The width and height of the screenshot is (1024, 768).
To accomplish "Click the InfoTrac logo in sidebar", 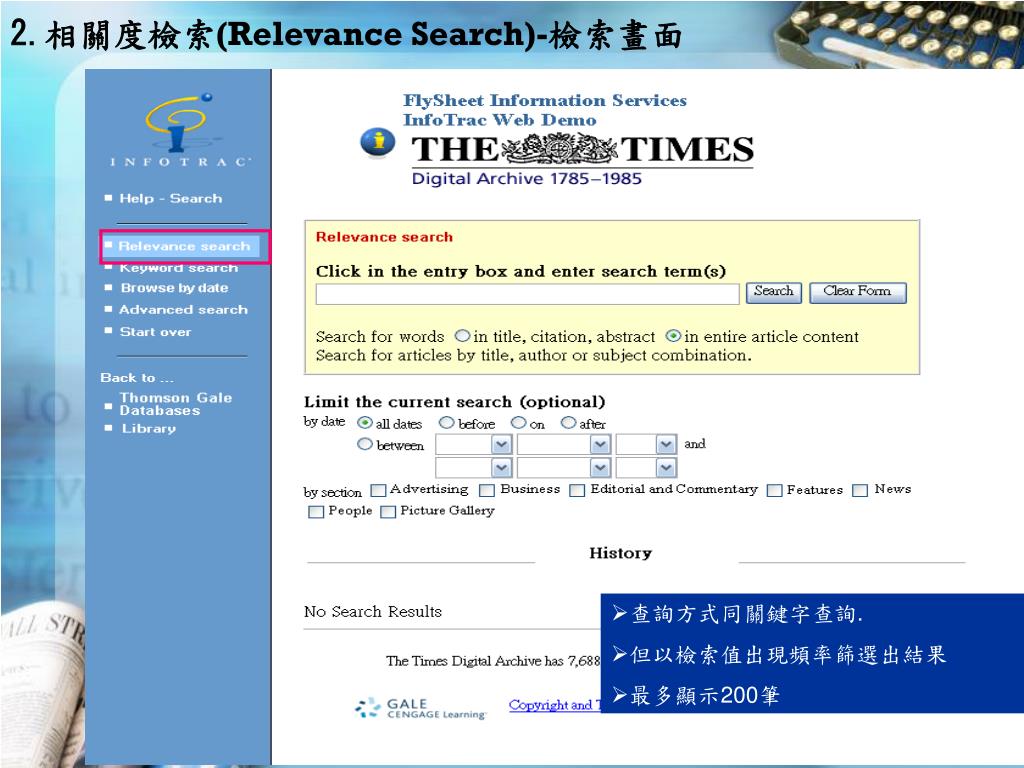I will click(178, 129).
